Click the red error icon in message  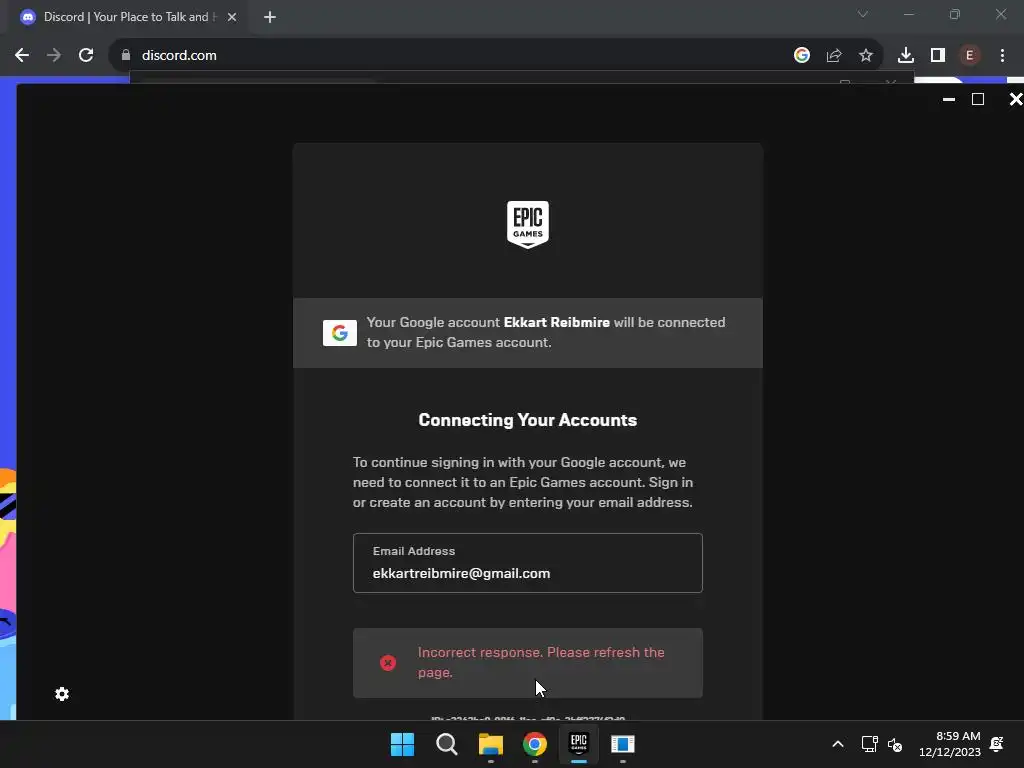coord(388,663)
